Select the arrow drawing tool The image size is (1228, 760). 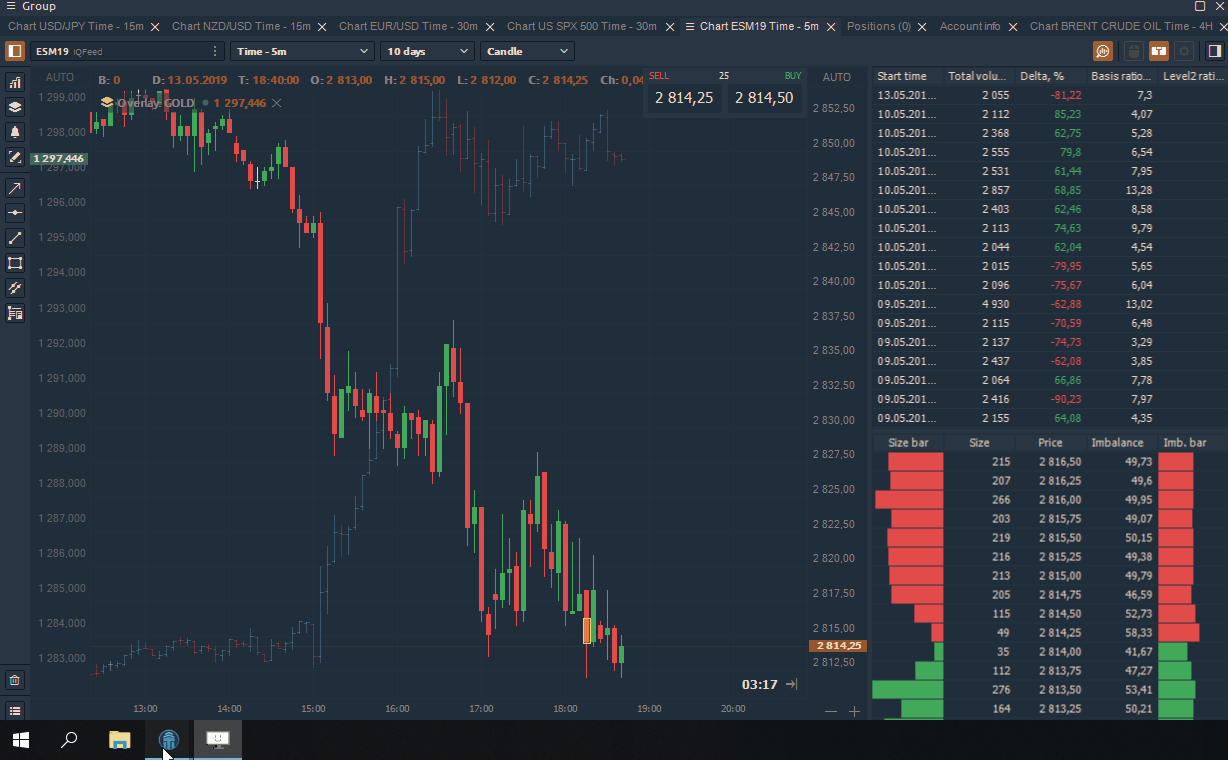(15, 188)
